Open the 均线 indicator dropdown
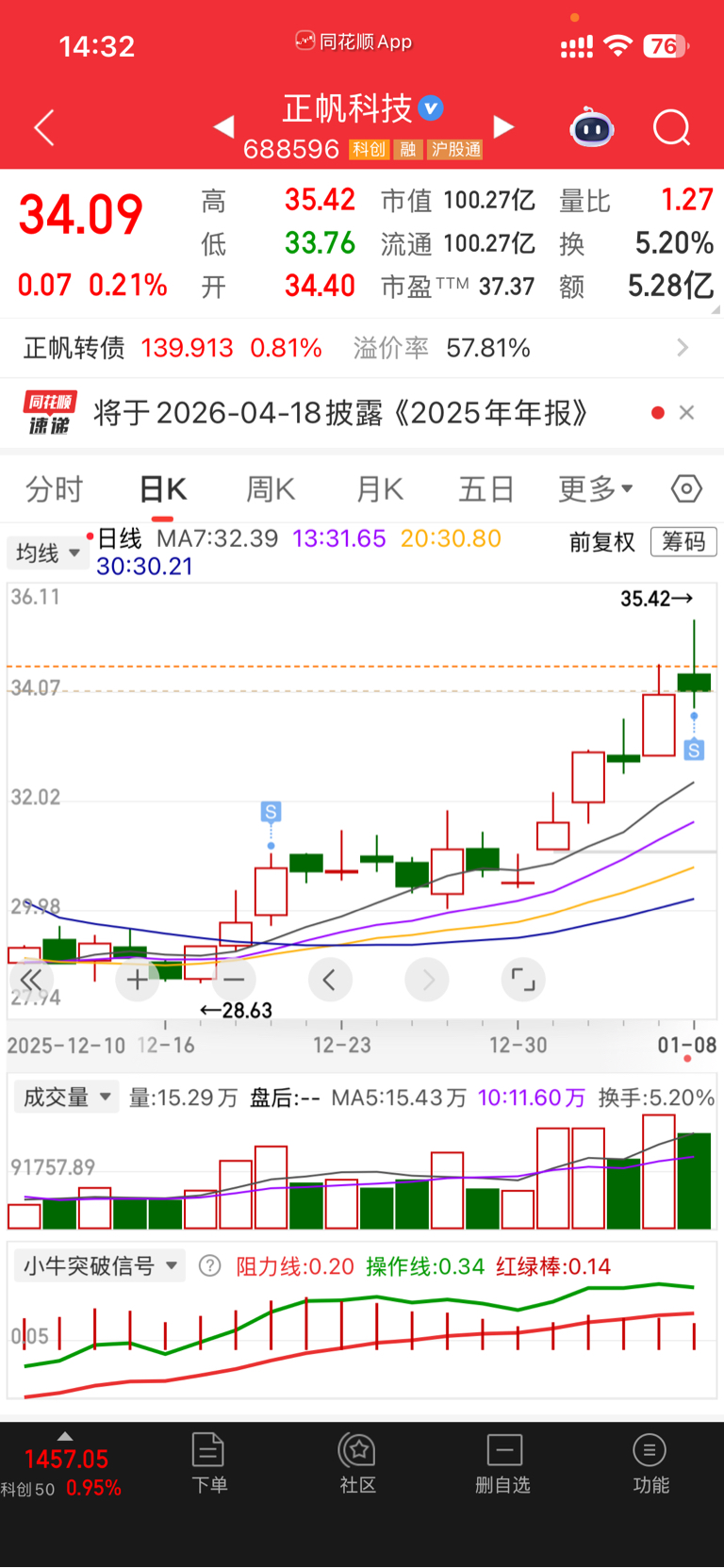Image resolution: width=724 pixels, height=1568 pixels. (47, 553)
